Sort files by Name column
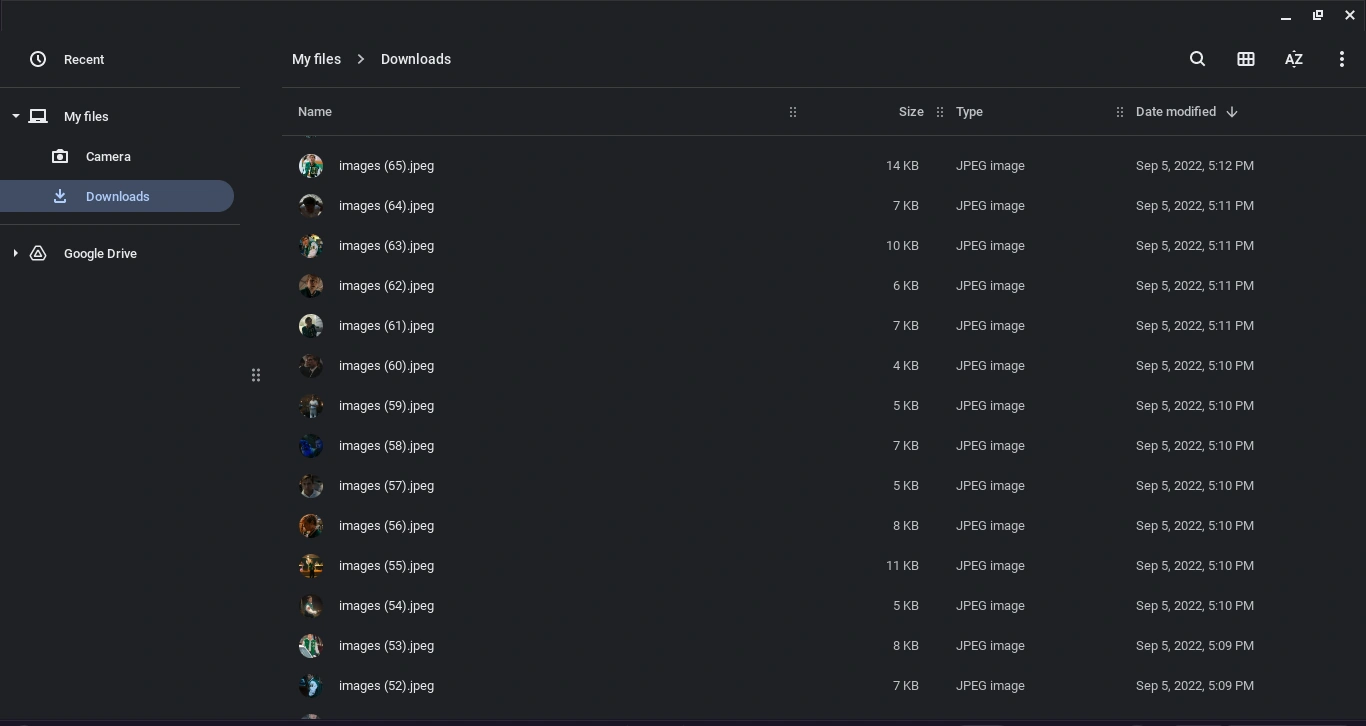 click(315, 112)
